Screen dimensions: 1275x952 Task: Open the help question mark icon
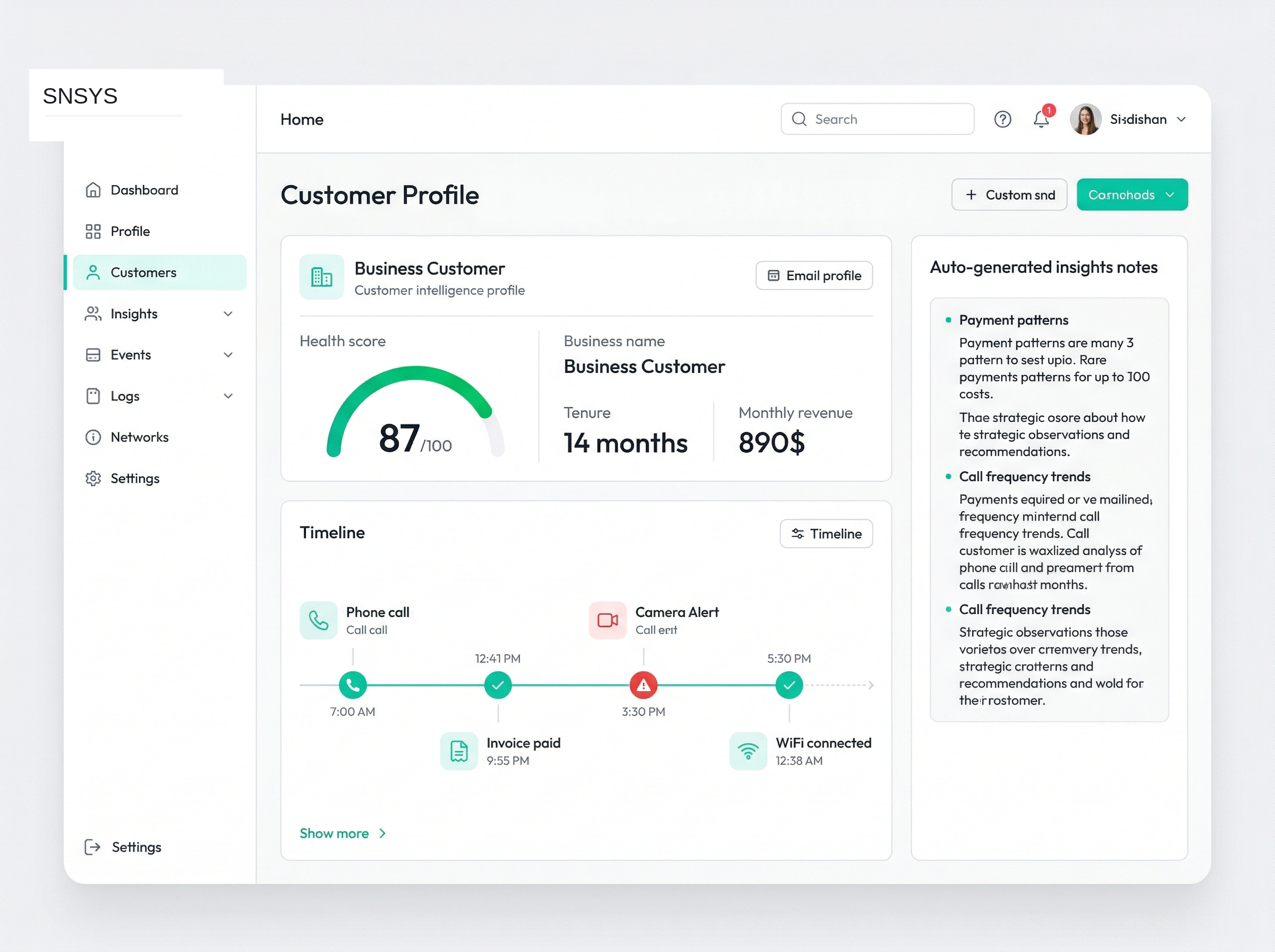pos(1002,118)
